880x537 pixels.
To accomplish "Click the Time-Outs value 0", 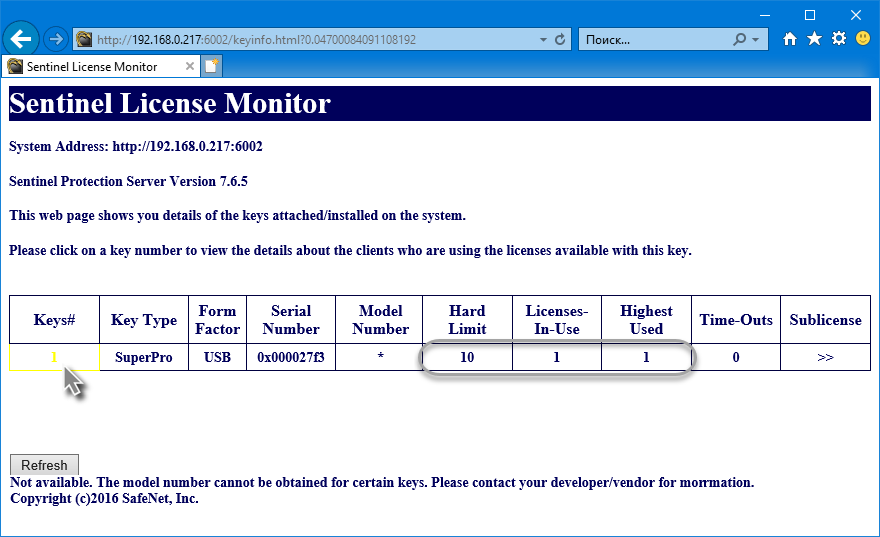I will (736, 357).
